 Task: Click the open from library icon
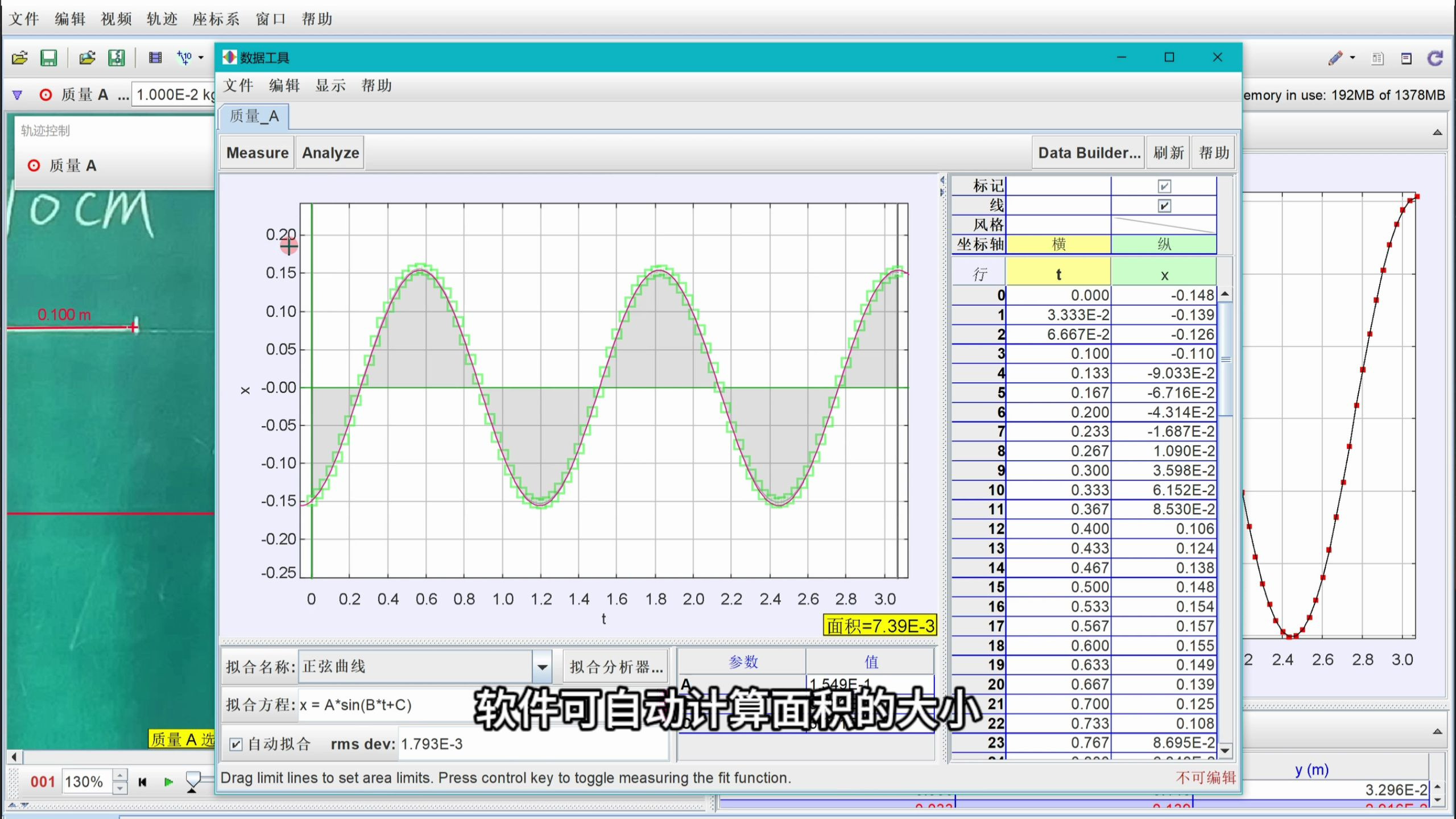[x=87, y=58]
